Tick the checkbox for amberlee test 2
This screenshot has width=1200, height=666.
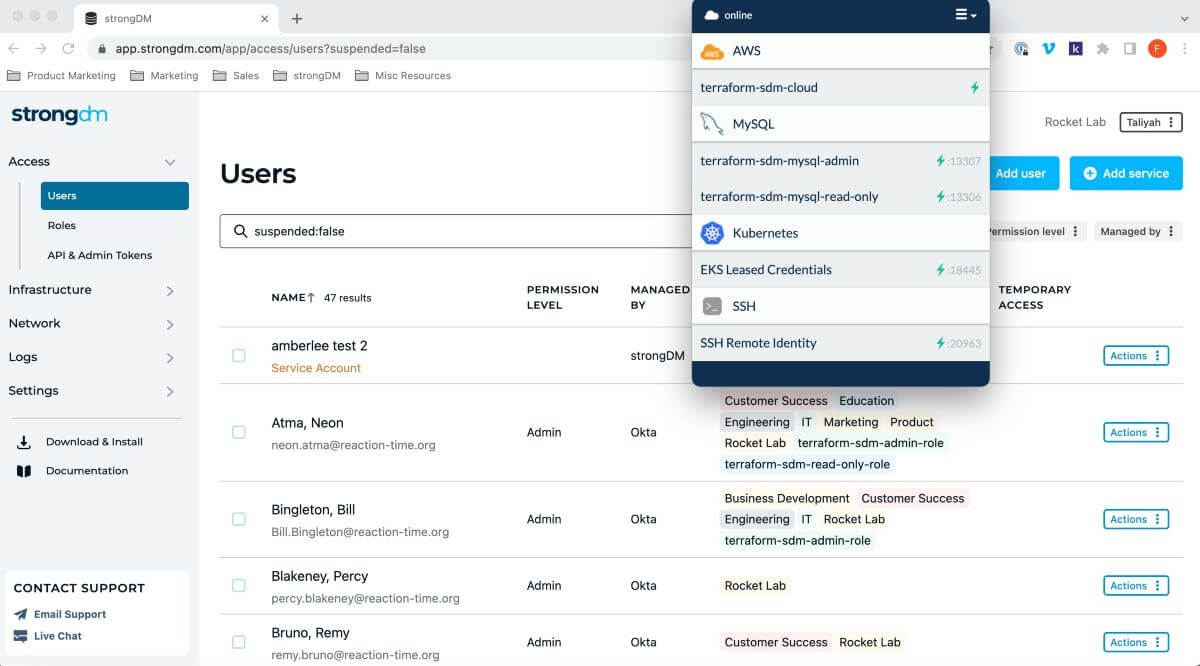coord(239,356)
